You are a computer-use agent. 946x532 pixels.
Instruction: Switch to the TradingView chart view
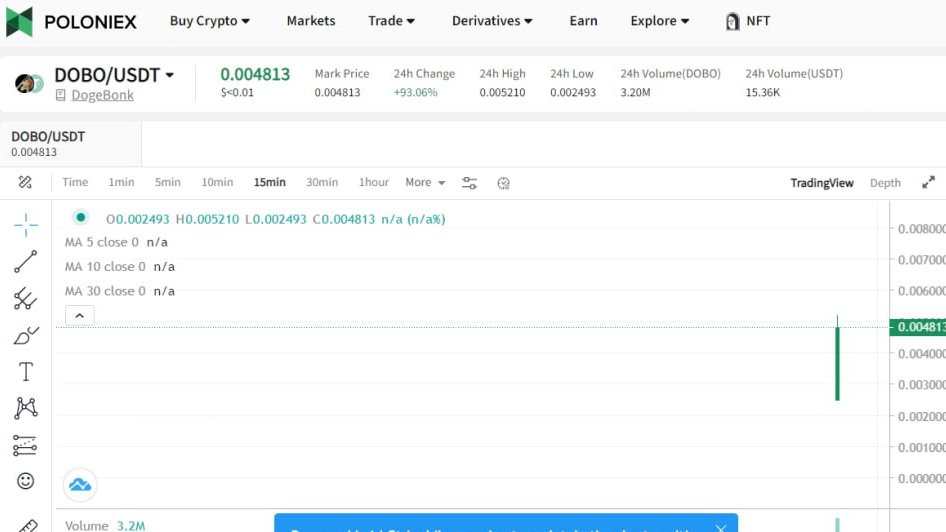(822, 183)
